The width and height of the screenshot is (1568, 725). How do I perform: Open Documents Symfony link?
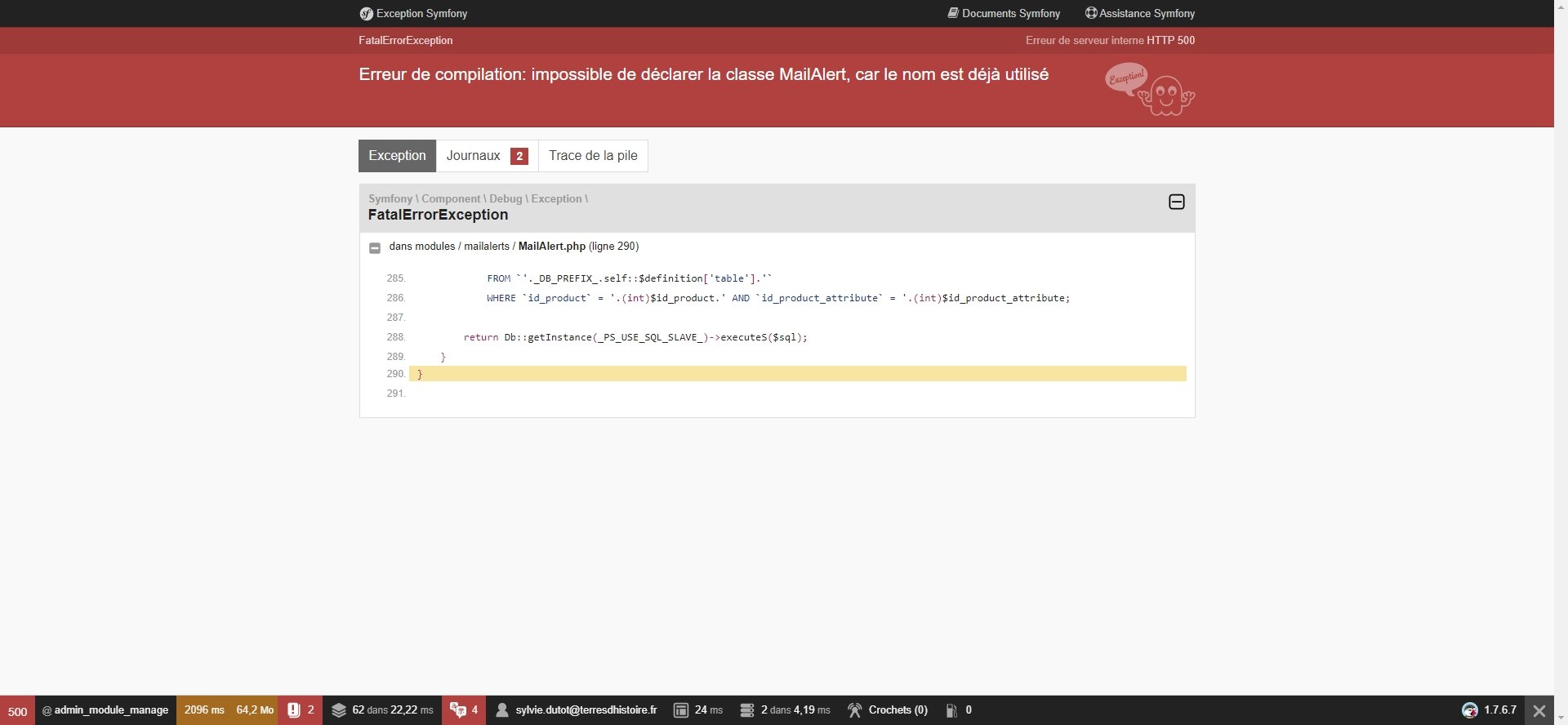coord(1004,13)
